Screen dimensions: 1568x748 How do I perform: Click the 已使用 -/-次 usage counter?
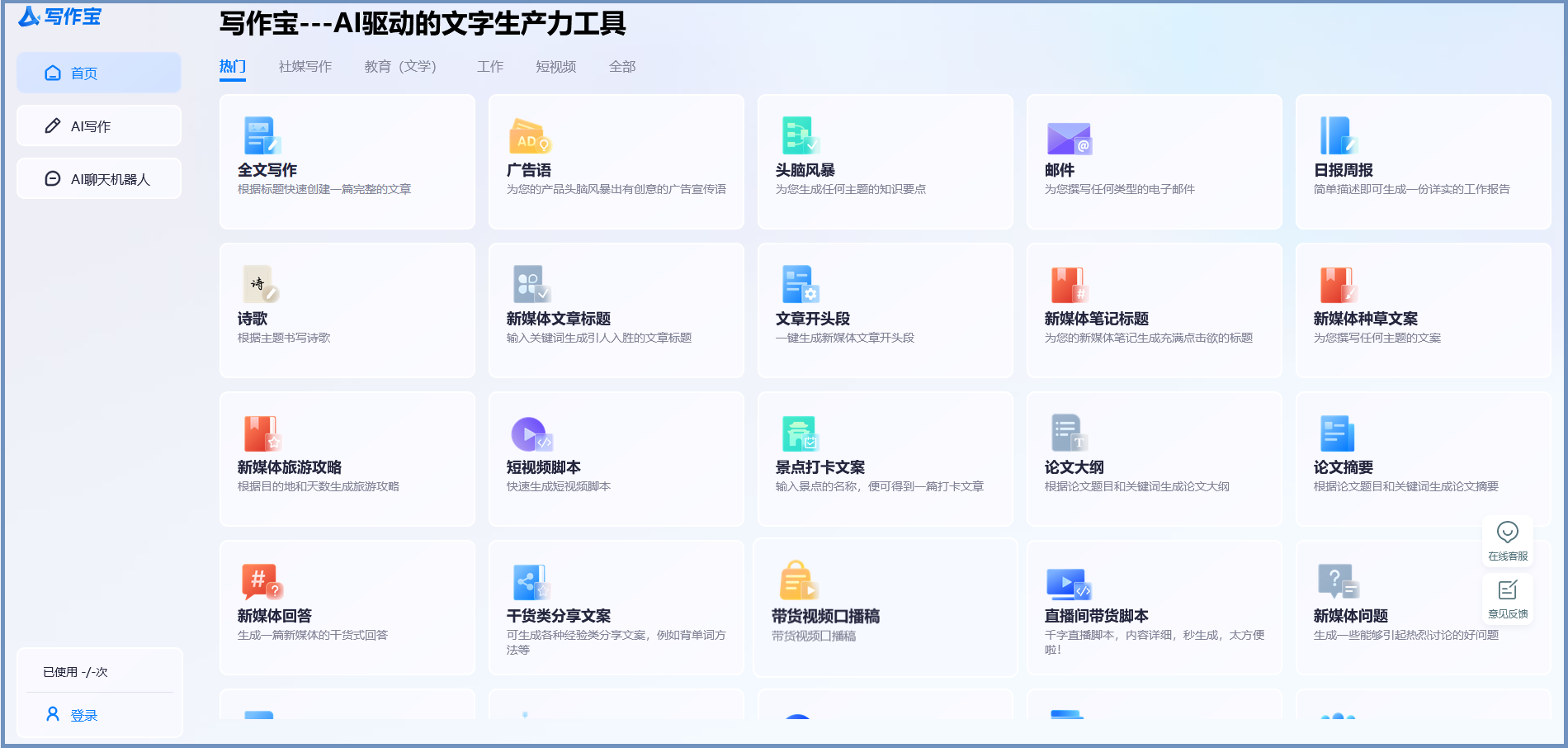75,672
